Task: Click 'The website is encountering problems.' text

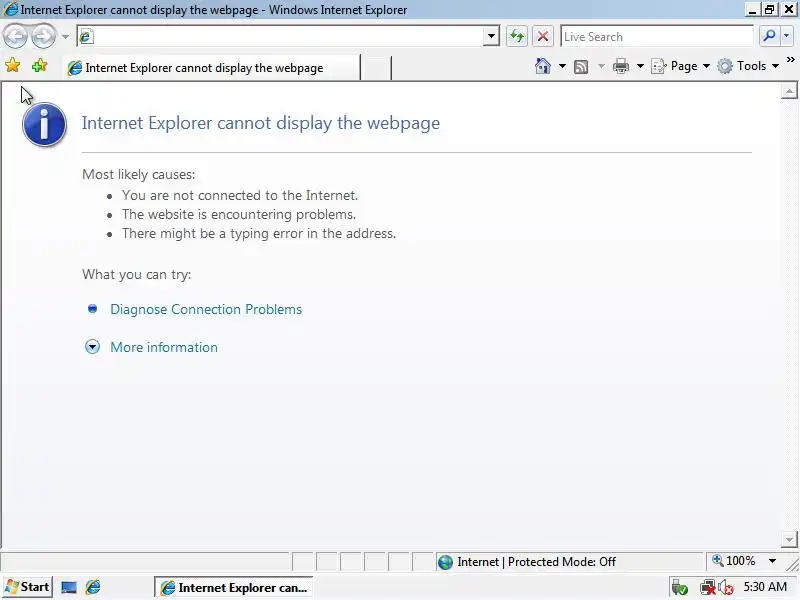Action: [239, 214]
